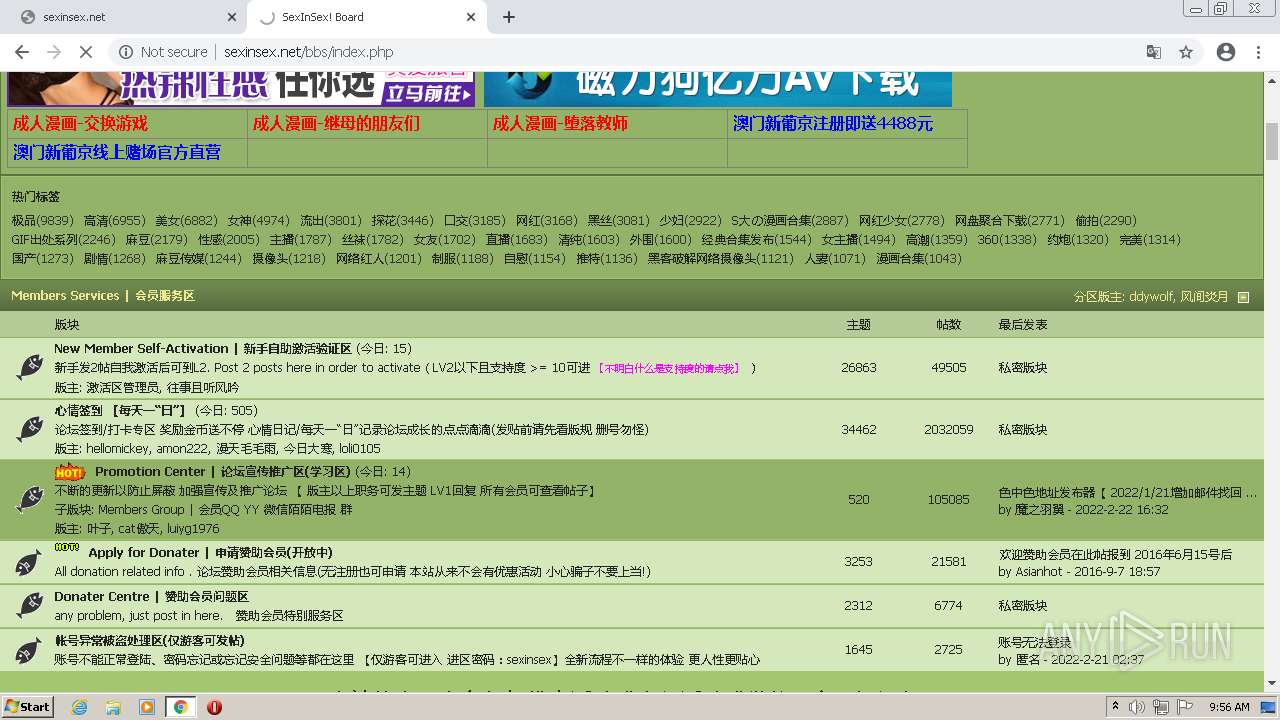This screenshot has height=720, width=1280.
Task: Open the Chrome profile avatar
Action: tap(1226, 52)
